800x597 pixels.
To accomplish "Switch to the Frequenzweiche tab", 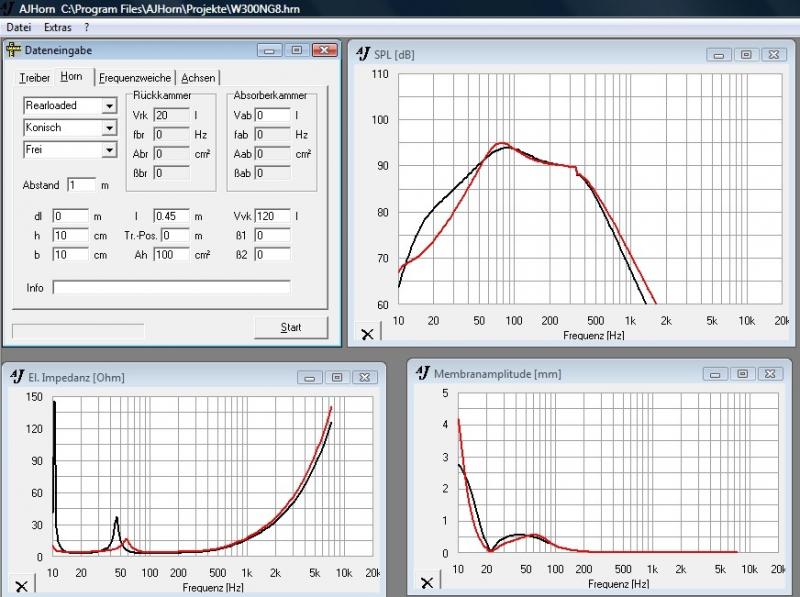I will (135, 78).
